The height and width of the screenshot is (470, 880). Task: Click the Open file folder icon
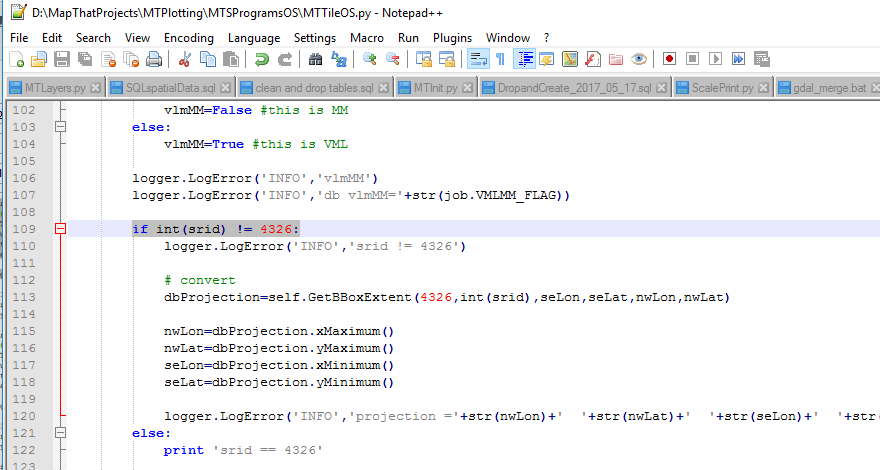pyautogui.click(x=39, y=59)
